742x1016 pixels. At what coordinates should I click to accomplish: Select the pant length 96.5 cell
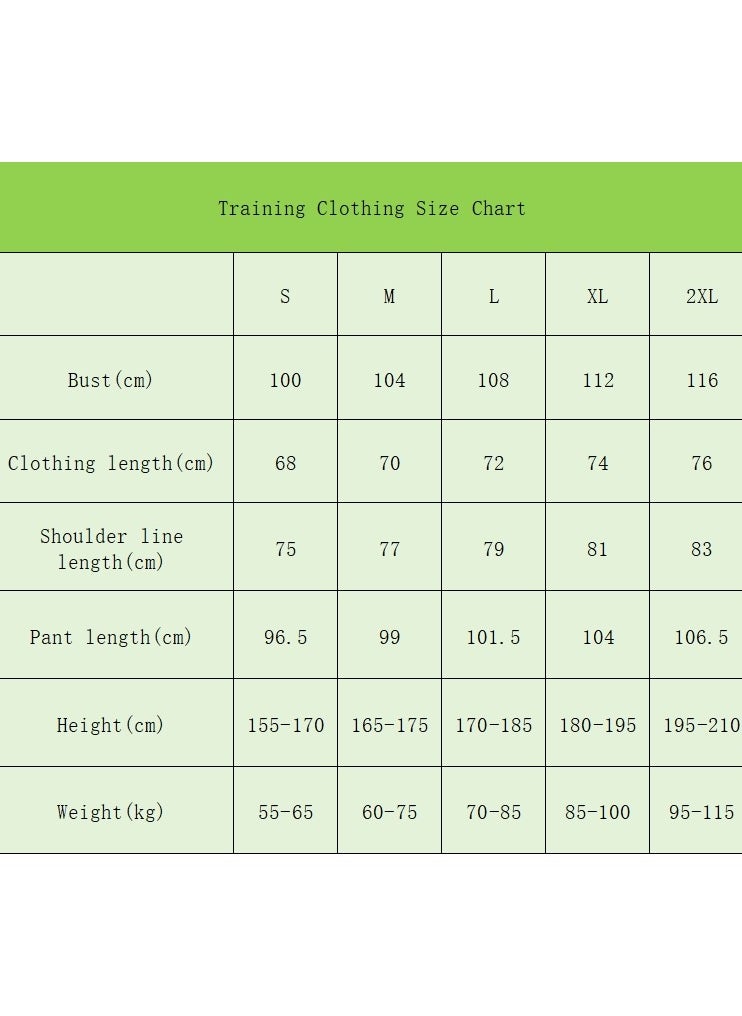click(x=285, y=634)
